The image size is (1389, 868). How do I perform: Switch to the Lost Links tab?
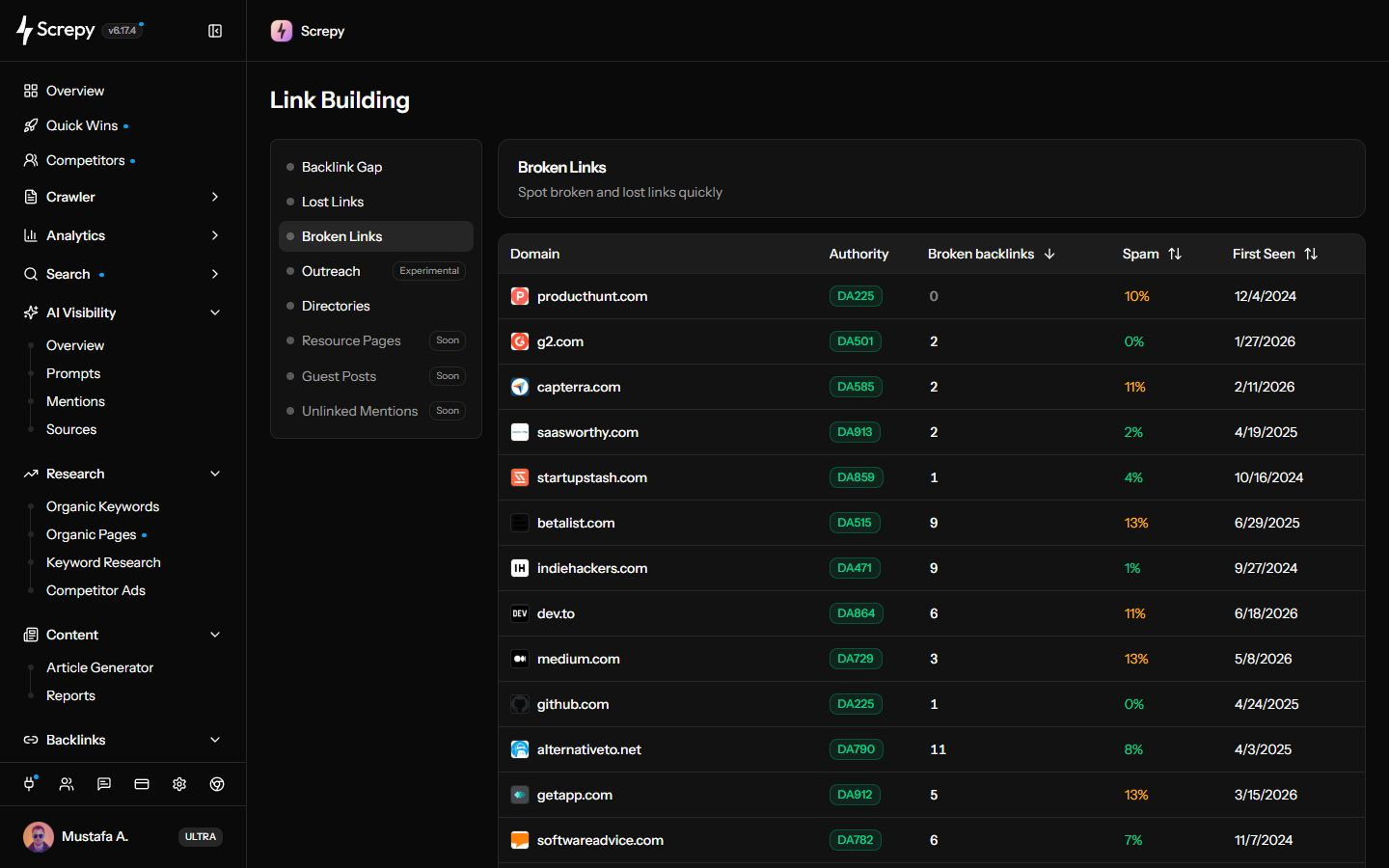(x=376, y=202)
